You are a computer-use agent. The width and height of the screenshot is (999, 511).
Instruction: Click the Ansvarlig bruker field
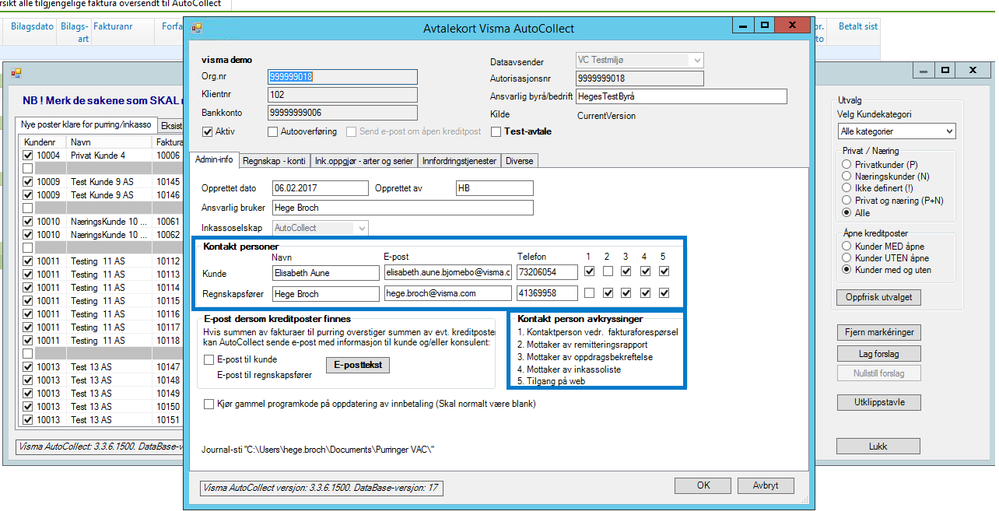pyautogui.click(x=403, y=208)
